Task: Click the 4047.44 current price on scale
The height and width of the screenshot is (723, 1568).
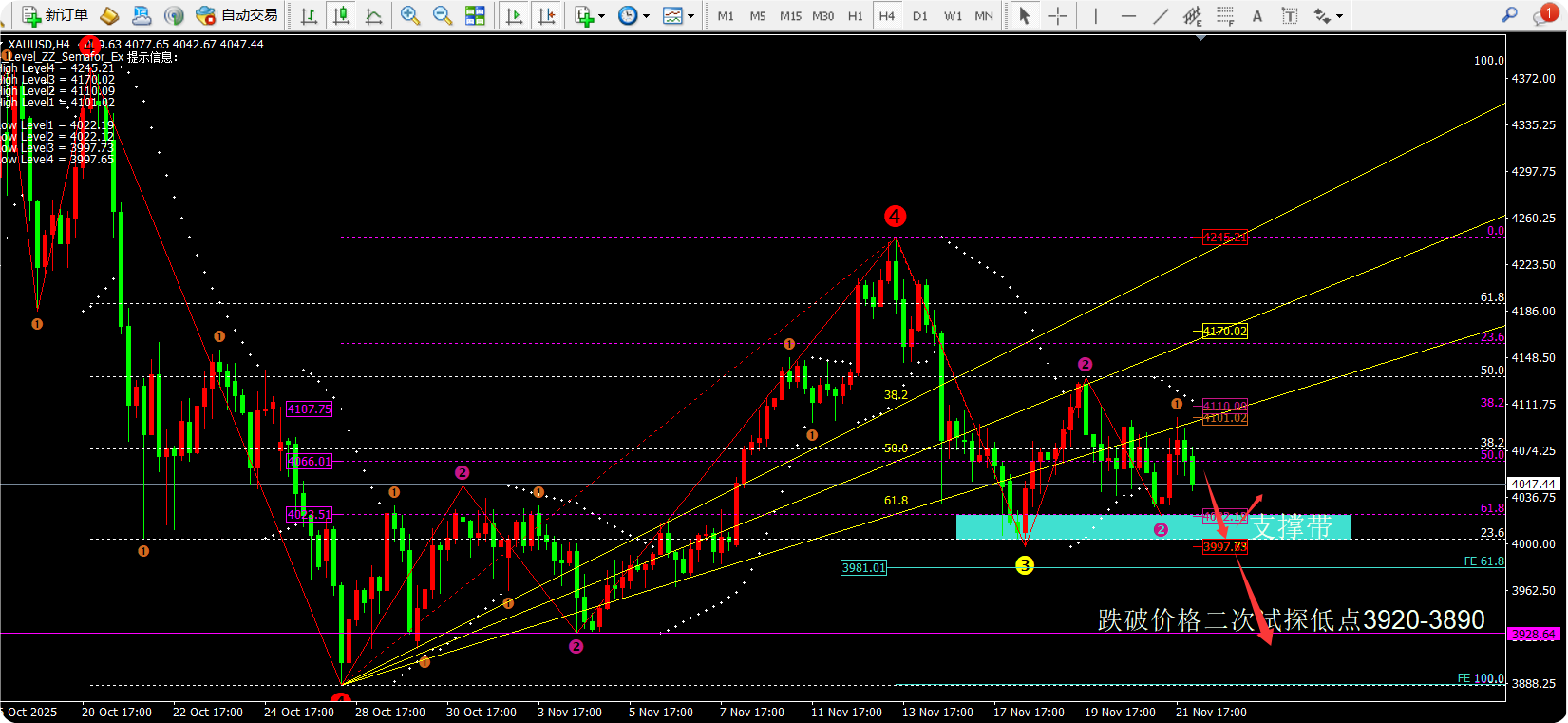Action: [1534, 484]
